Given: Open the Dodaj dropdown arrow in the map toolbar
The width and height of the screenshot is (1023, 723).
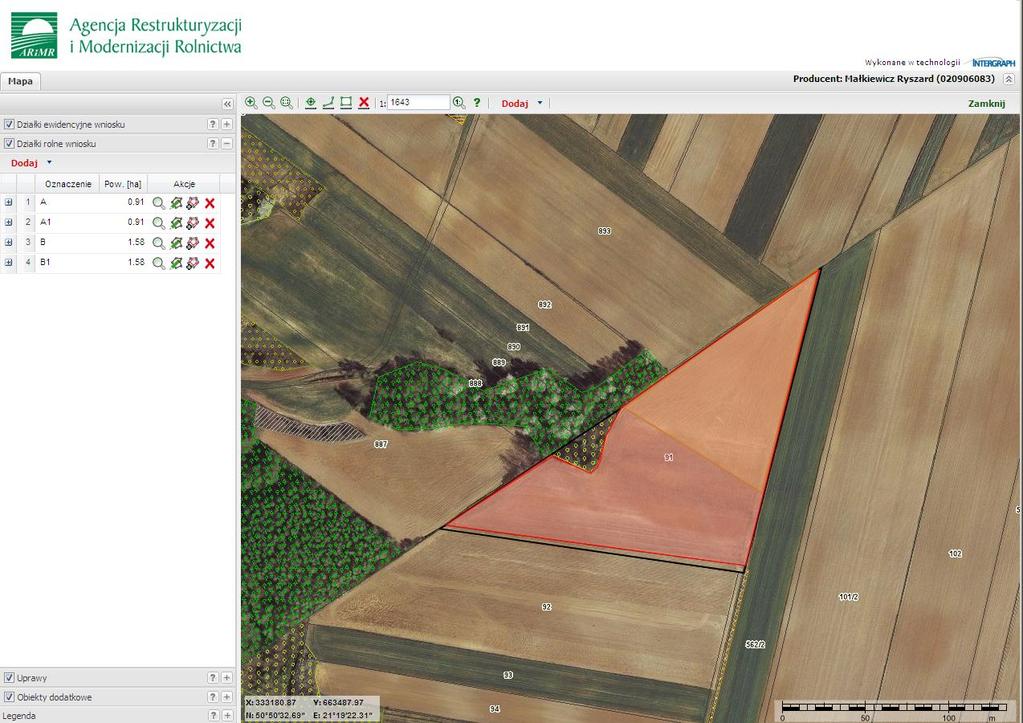Looking at the screenshot, I should 540,103.
